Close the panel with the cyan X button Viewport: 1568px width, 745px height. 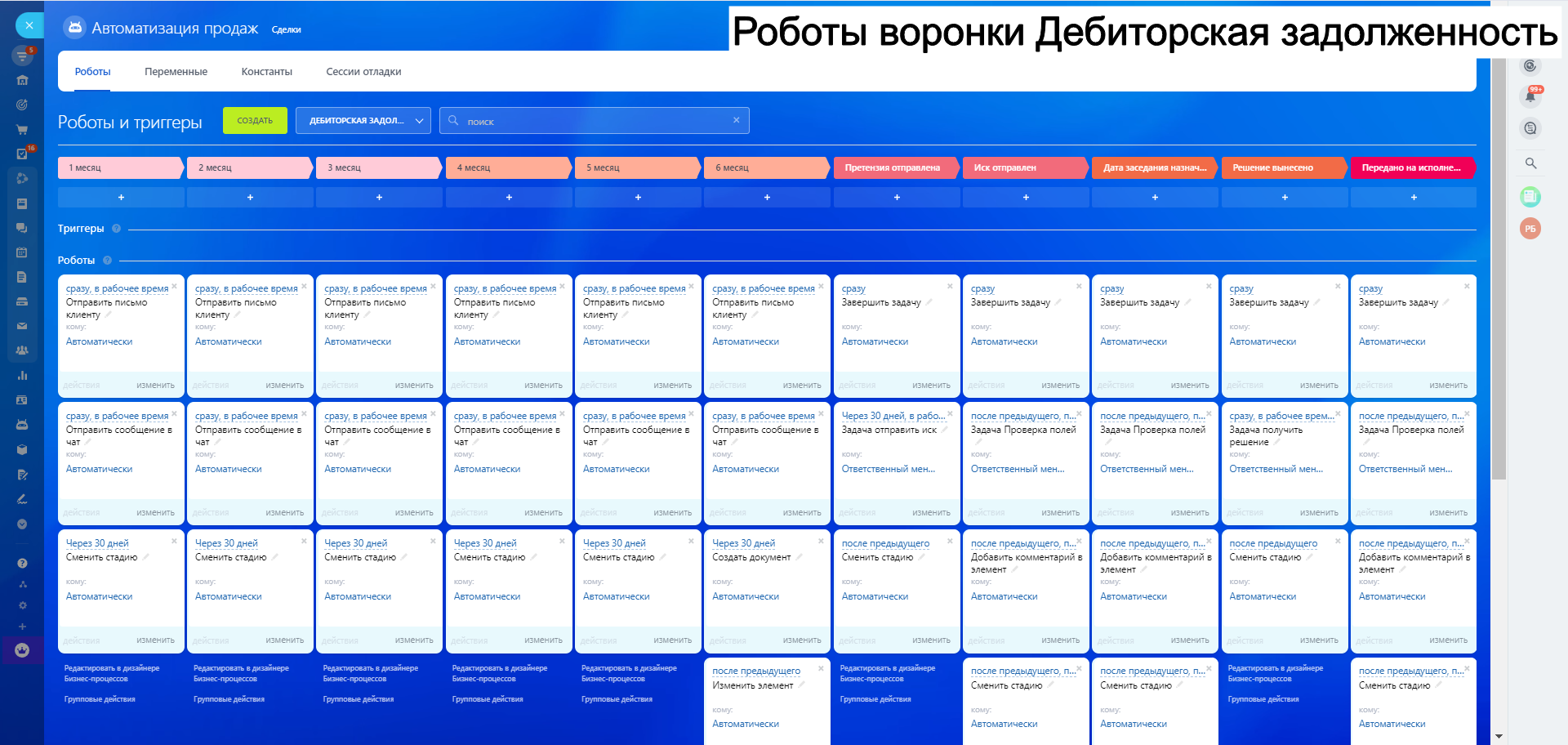(x=29, y=25)
